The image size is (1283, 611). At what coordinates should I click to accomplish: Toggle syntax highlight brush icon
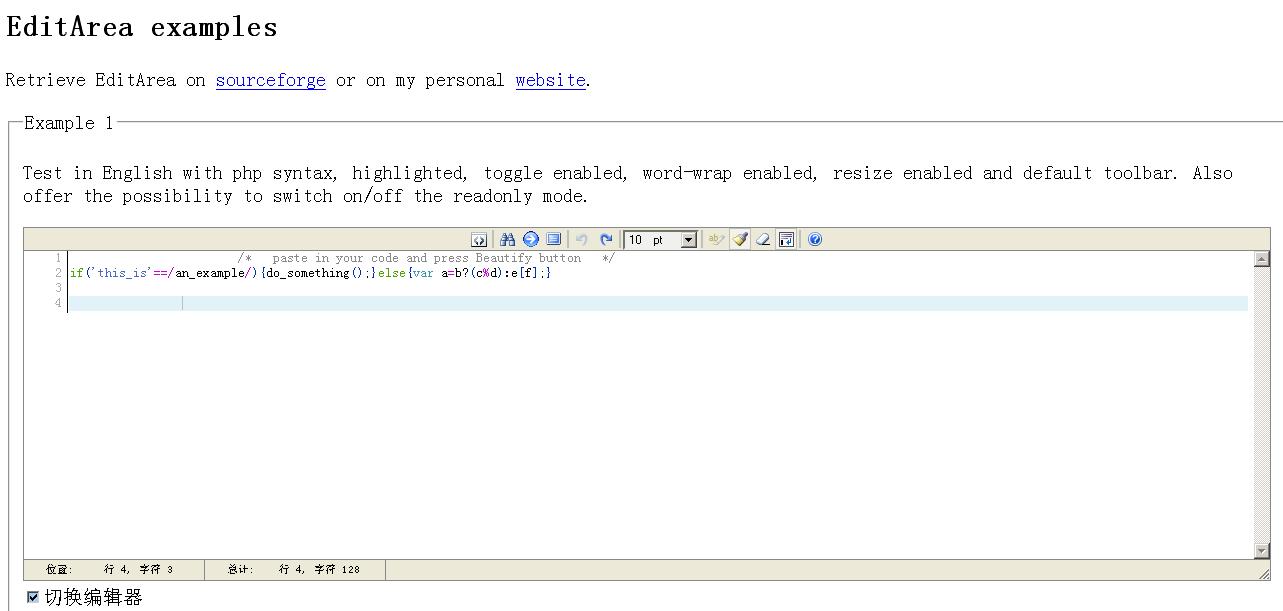(740, 240)
